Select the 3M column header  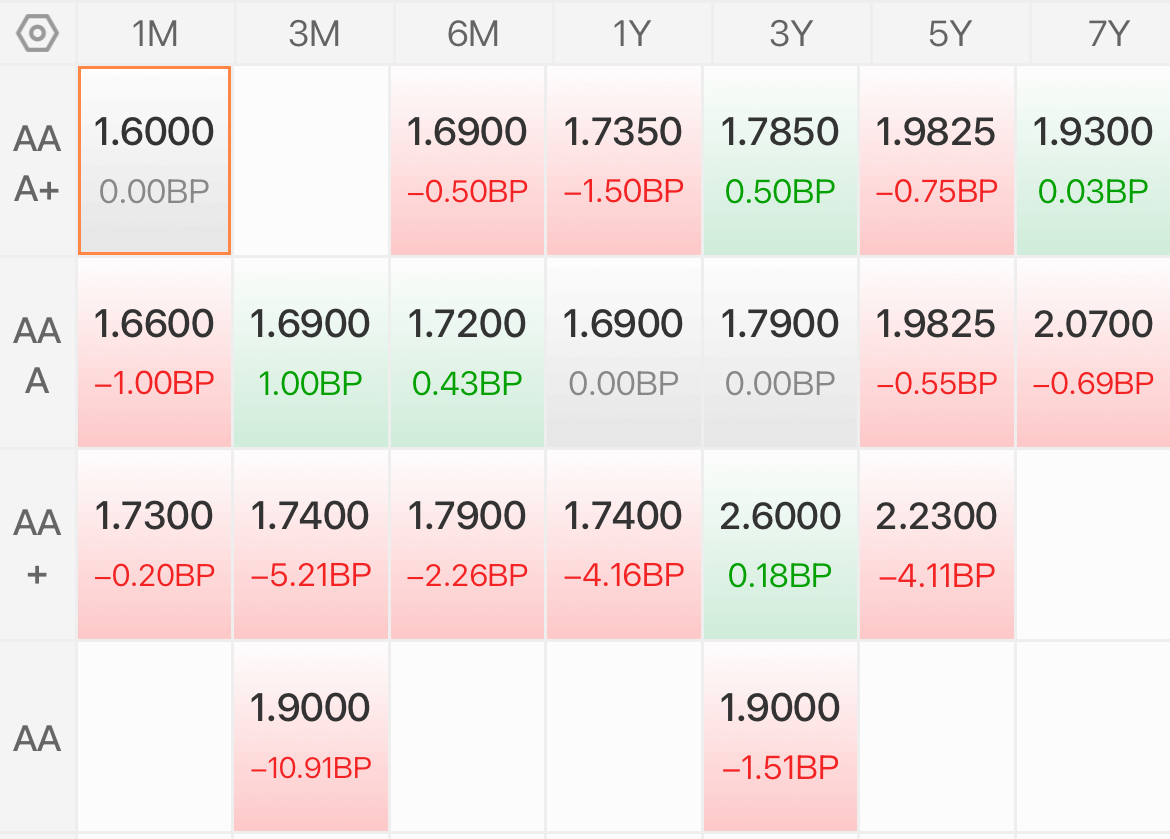(314, 34)
